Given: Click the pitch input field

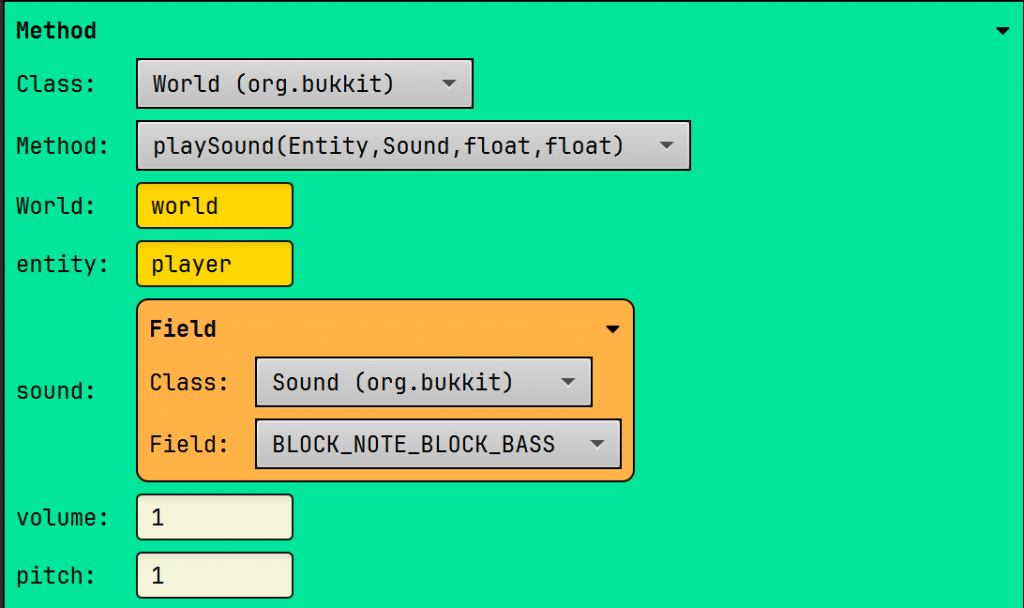Looking at the screenshot, I should (x=214, y=576).
